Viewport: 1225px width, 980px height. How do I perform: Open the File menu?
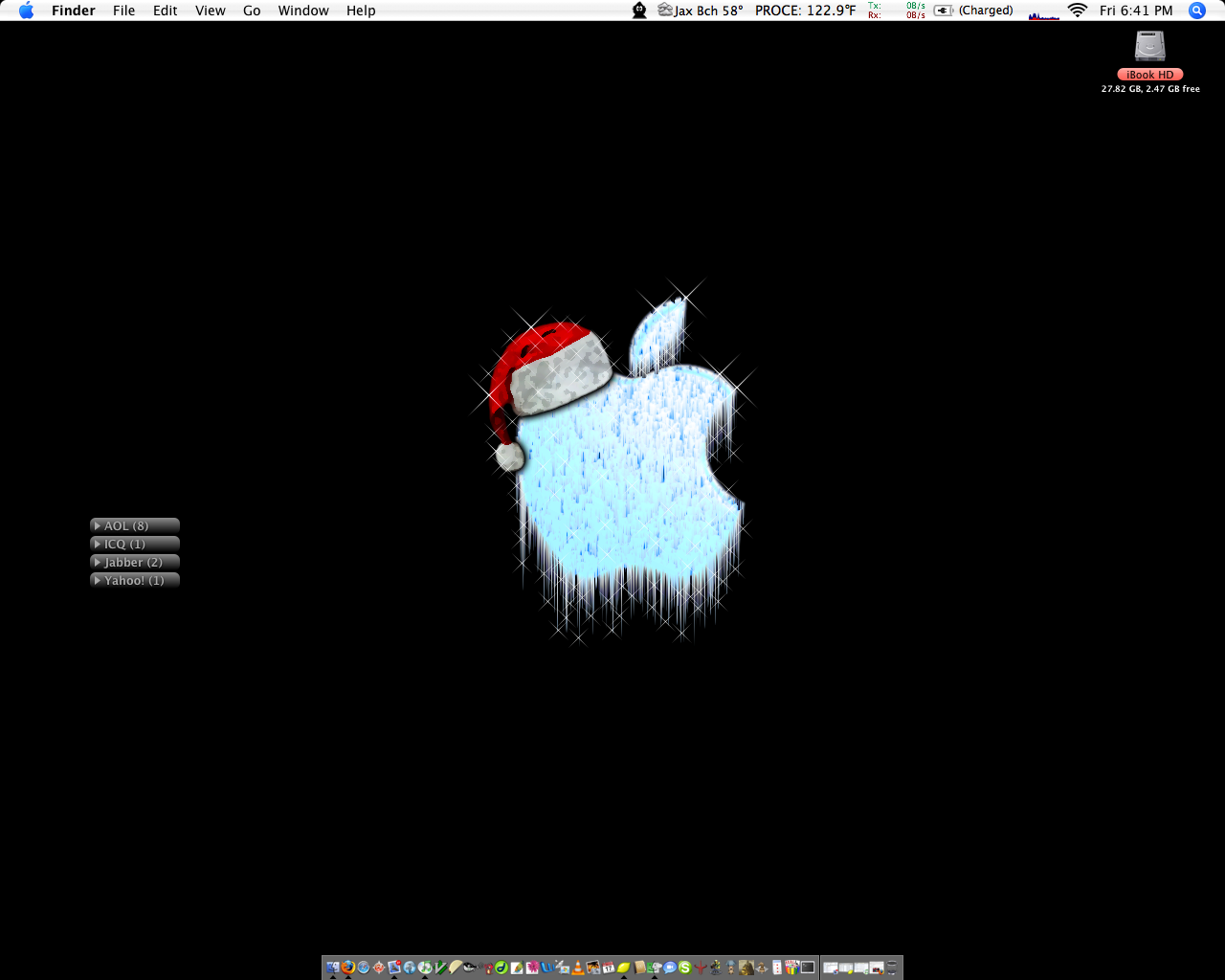(x=123, y=11)
